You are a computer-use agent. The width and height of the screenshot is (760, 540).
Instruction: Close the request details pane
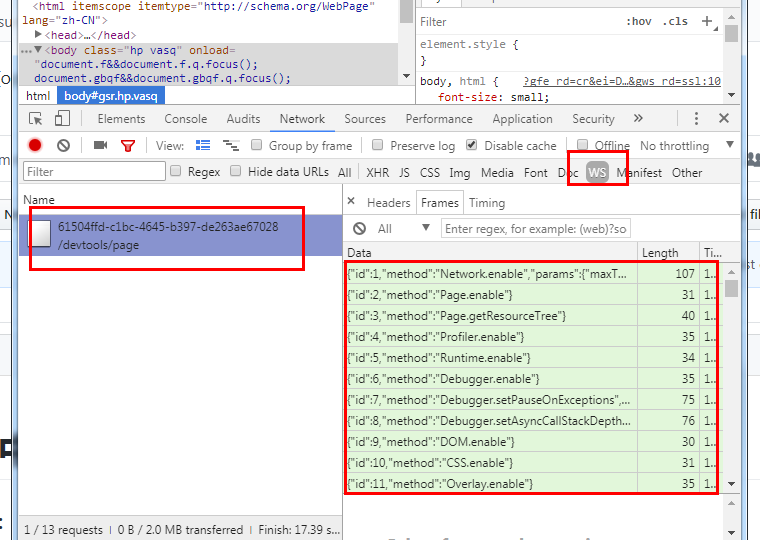(x=351, y=202)
